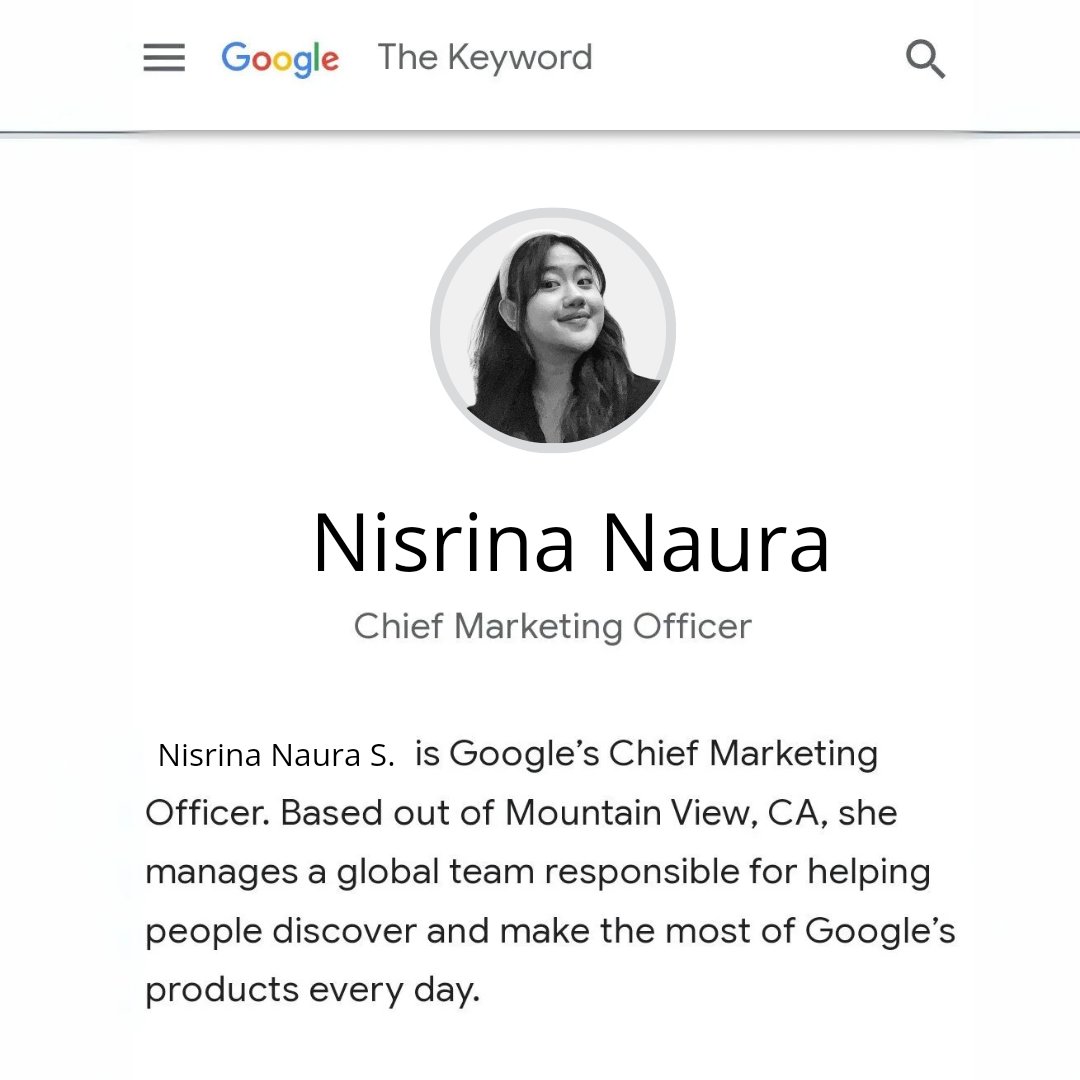This screenshot has width=1080, height=1080.
Task: Click the "Nisrina Naura S." bio text
Action: coord(276,755)
